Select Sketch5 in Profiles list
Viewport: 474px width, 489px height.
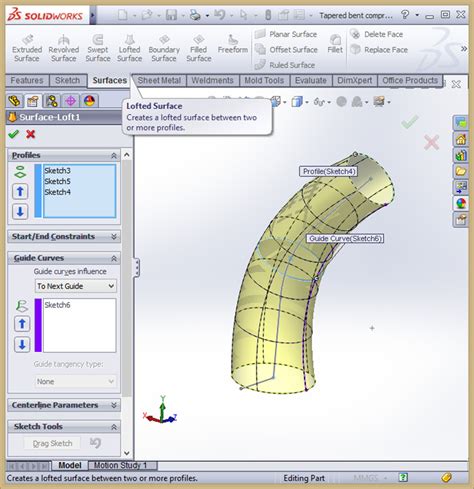(57, 181)
